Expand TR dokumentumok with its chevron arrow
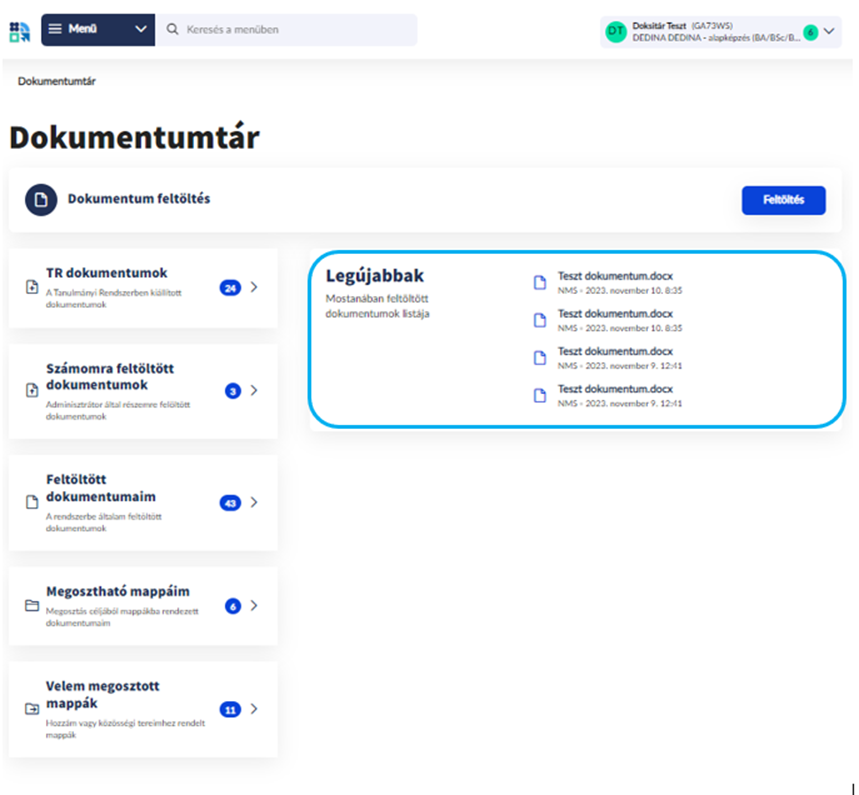859x795 pixels. tap(254, 288)
